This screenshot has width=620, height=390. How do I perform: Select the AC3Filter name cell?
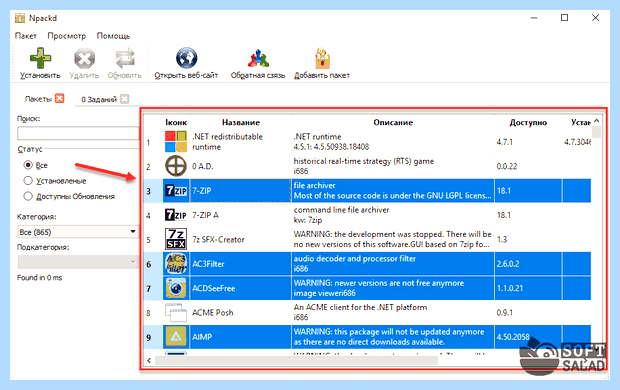tap(241, 264)
